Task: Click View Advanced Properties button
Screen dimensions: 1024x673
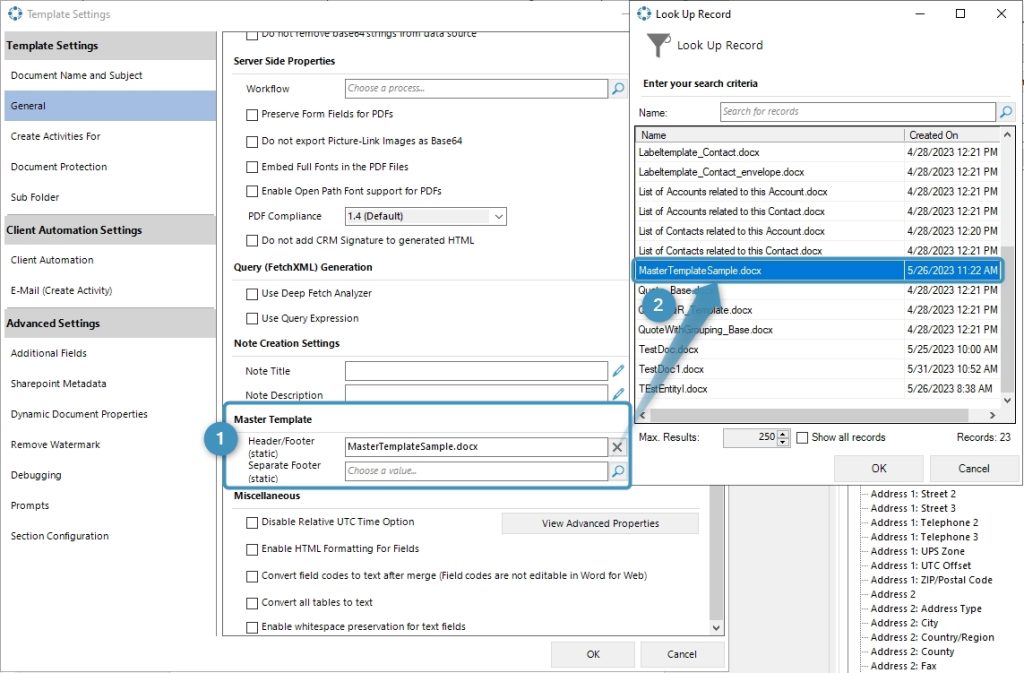Action: pos(600,524)
